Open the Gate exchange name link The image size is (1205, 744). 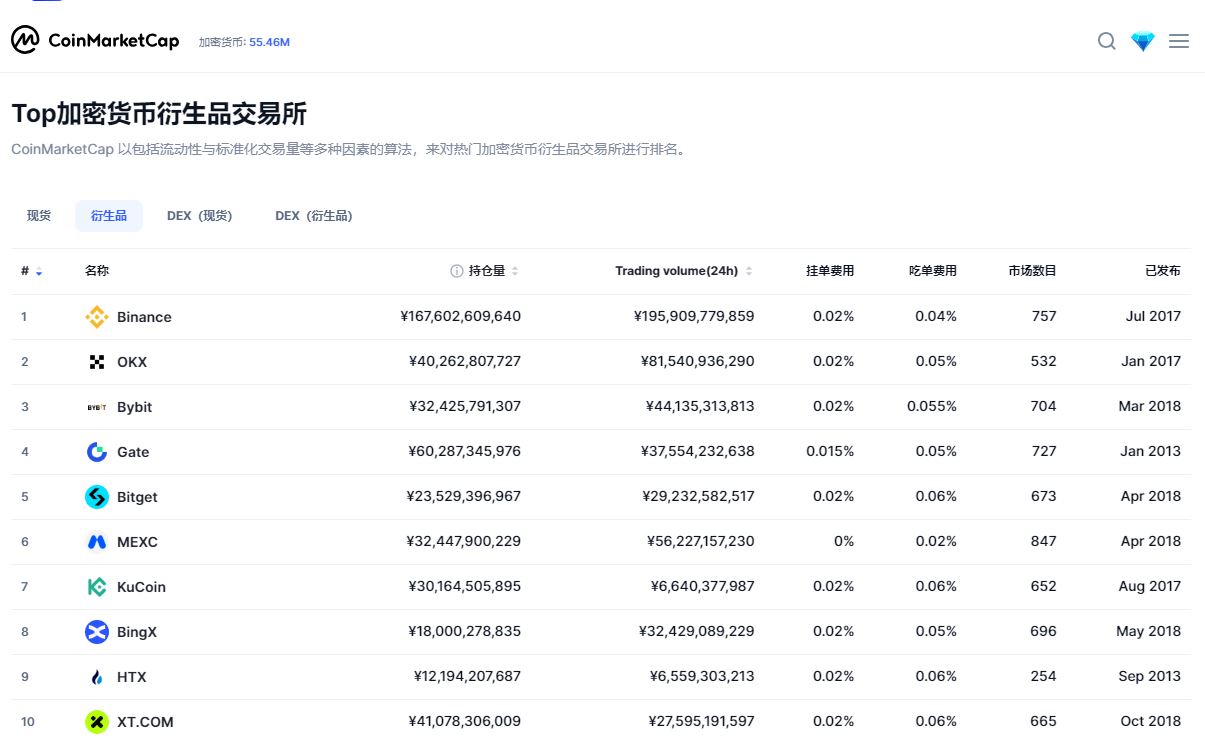133,452
